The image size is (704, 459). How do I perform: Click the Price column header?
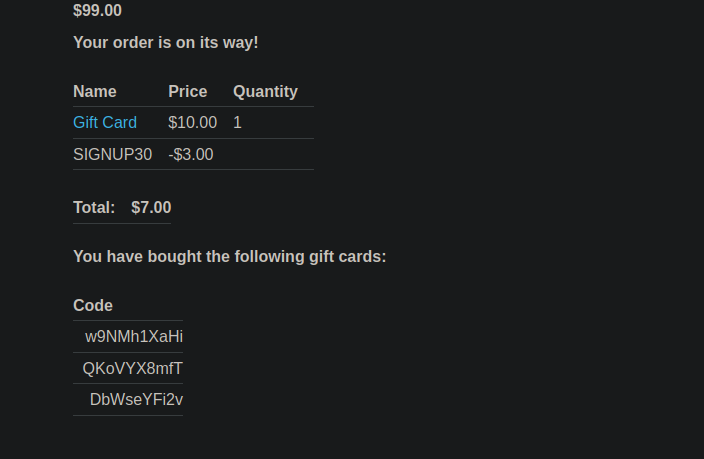(x=188, y=91)
